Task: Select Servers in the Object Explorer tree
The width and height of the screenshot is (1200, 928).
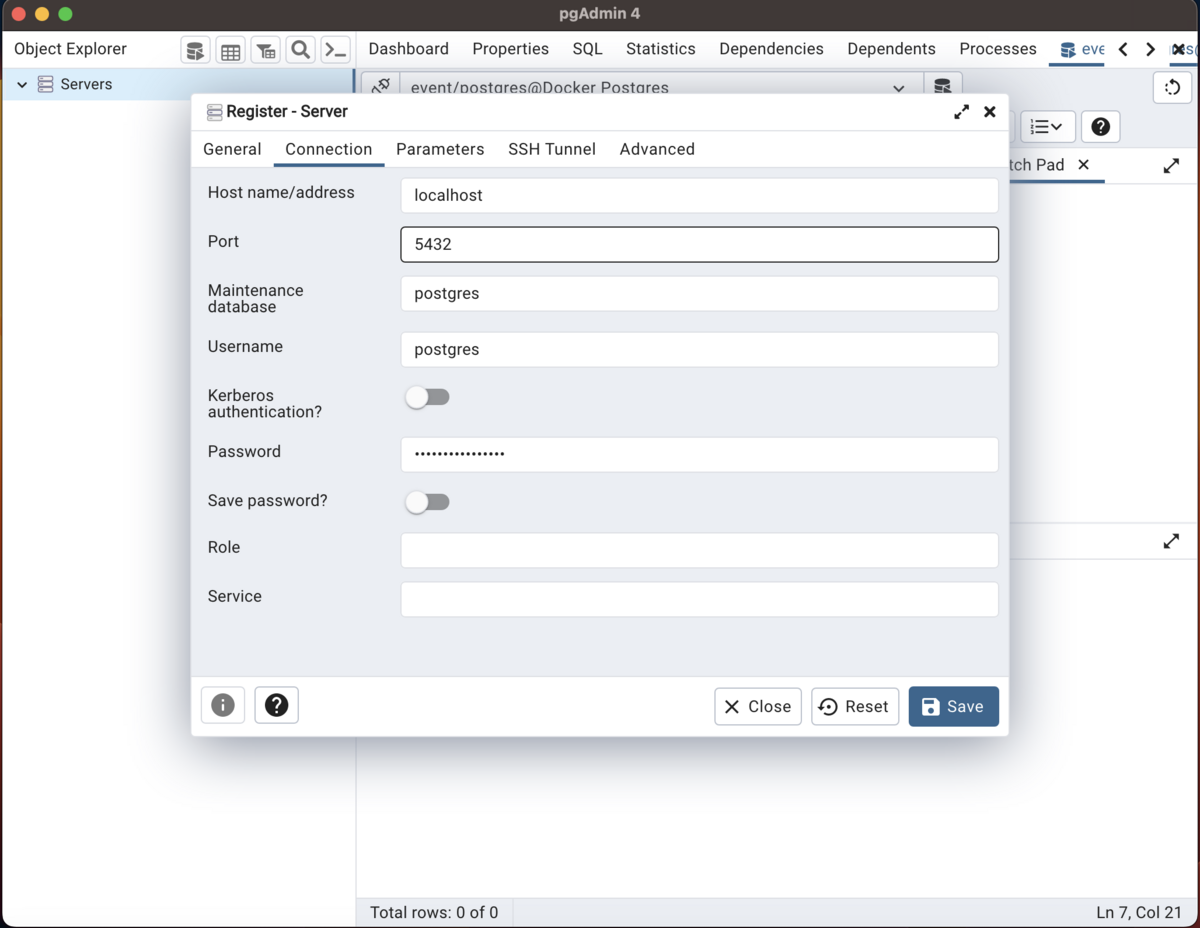Action: click(x=86, y=85)
